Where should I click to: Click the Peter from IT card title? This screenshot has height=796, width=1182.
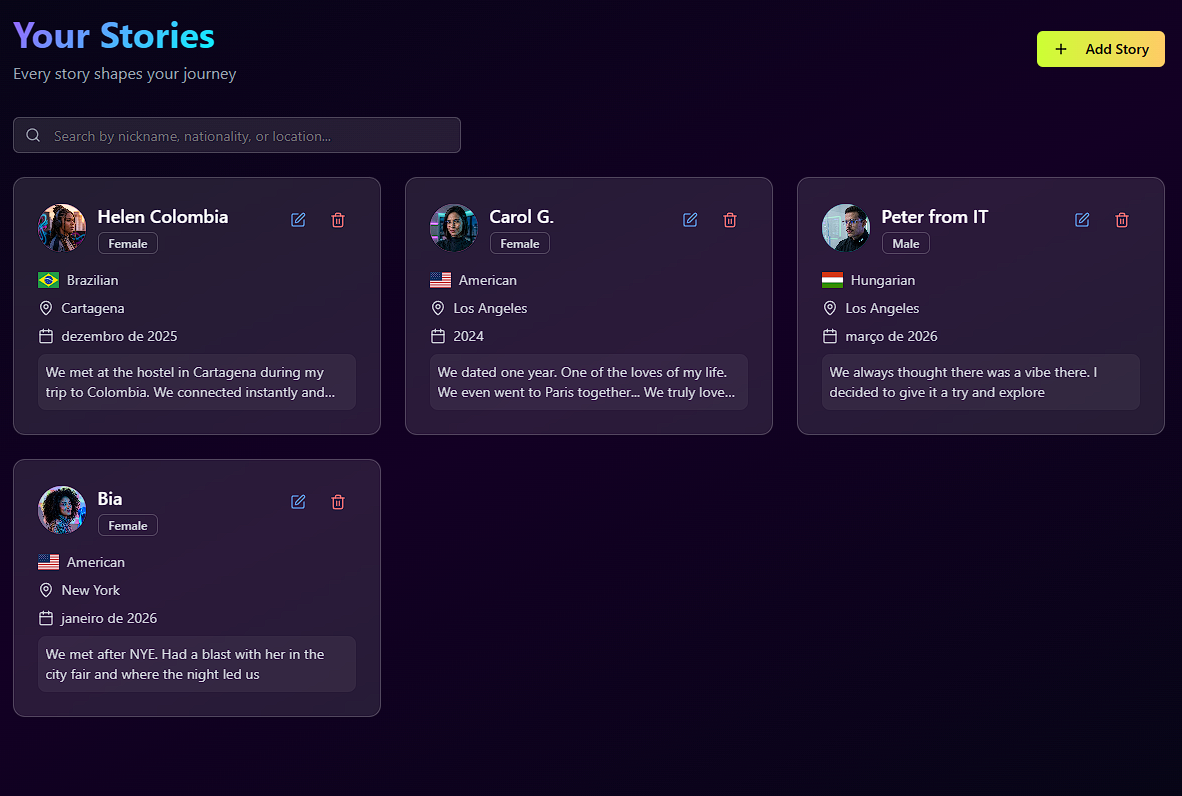(x=934, y=217)
